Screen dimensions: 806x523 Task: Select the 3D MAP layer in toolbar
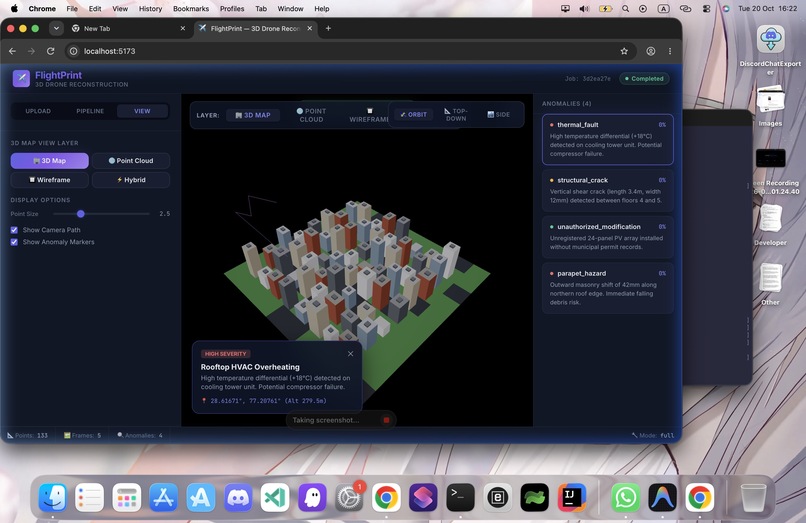point(253,115)
